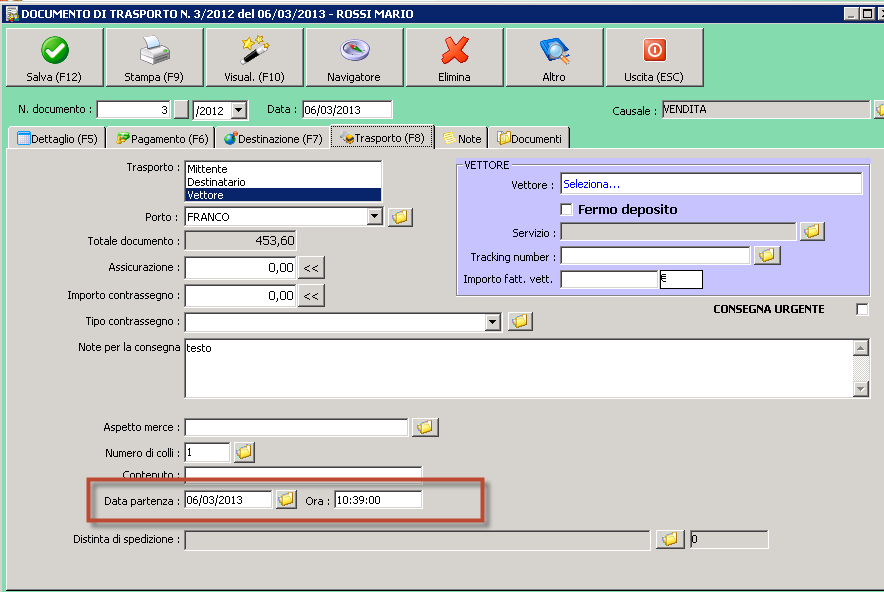Click the Seleziona... vettore link
884x592 pixels.
[x=591, y=184]
